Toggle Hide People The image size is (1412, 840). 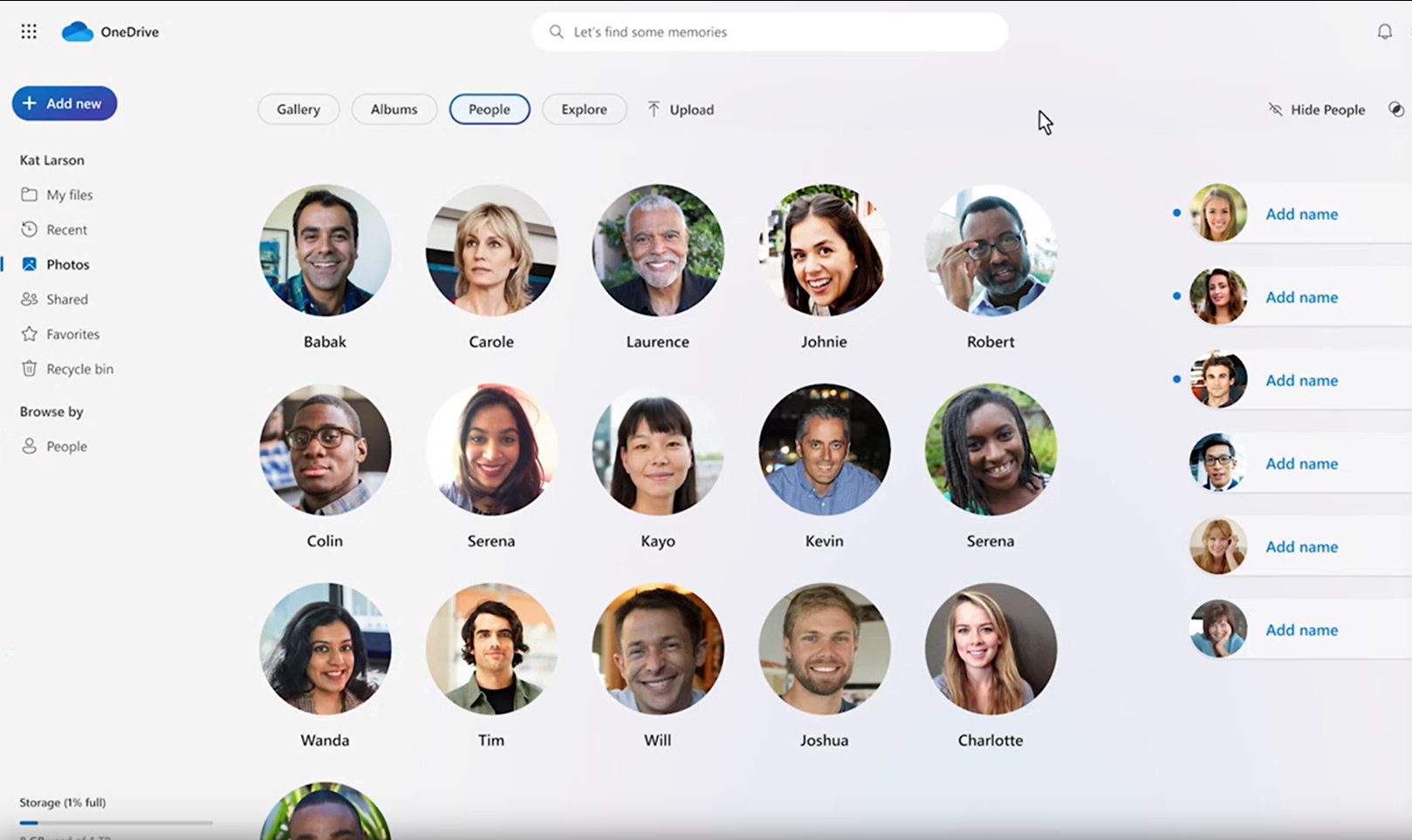point(1316,110)
